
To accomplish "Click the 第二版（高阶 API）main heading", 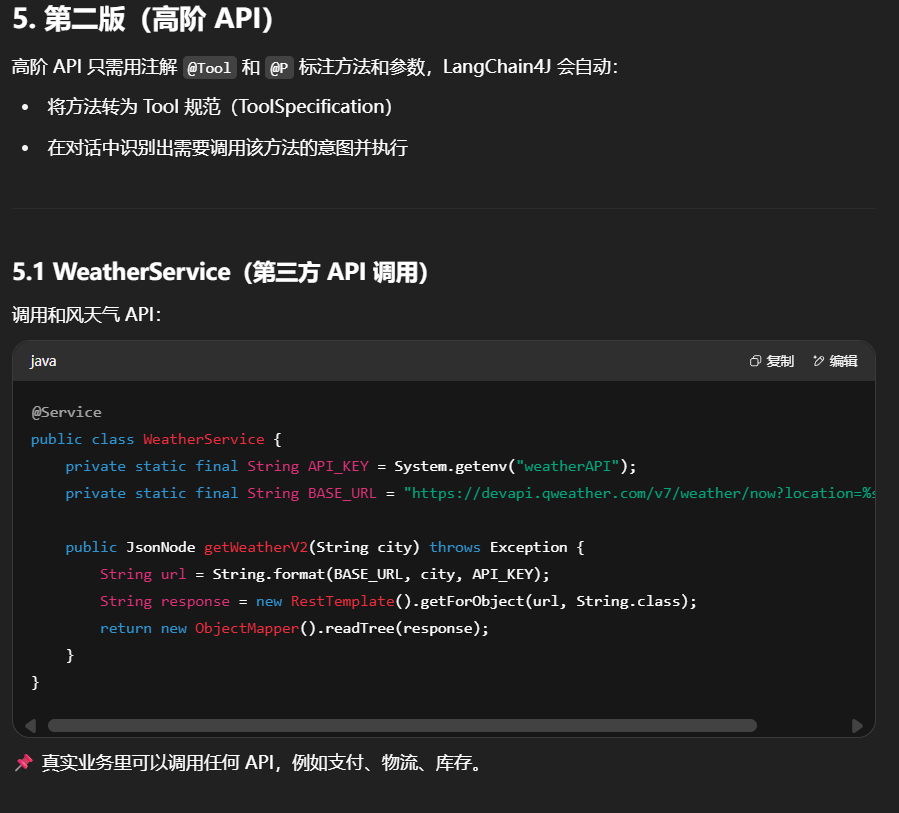I will 143,19.
